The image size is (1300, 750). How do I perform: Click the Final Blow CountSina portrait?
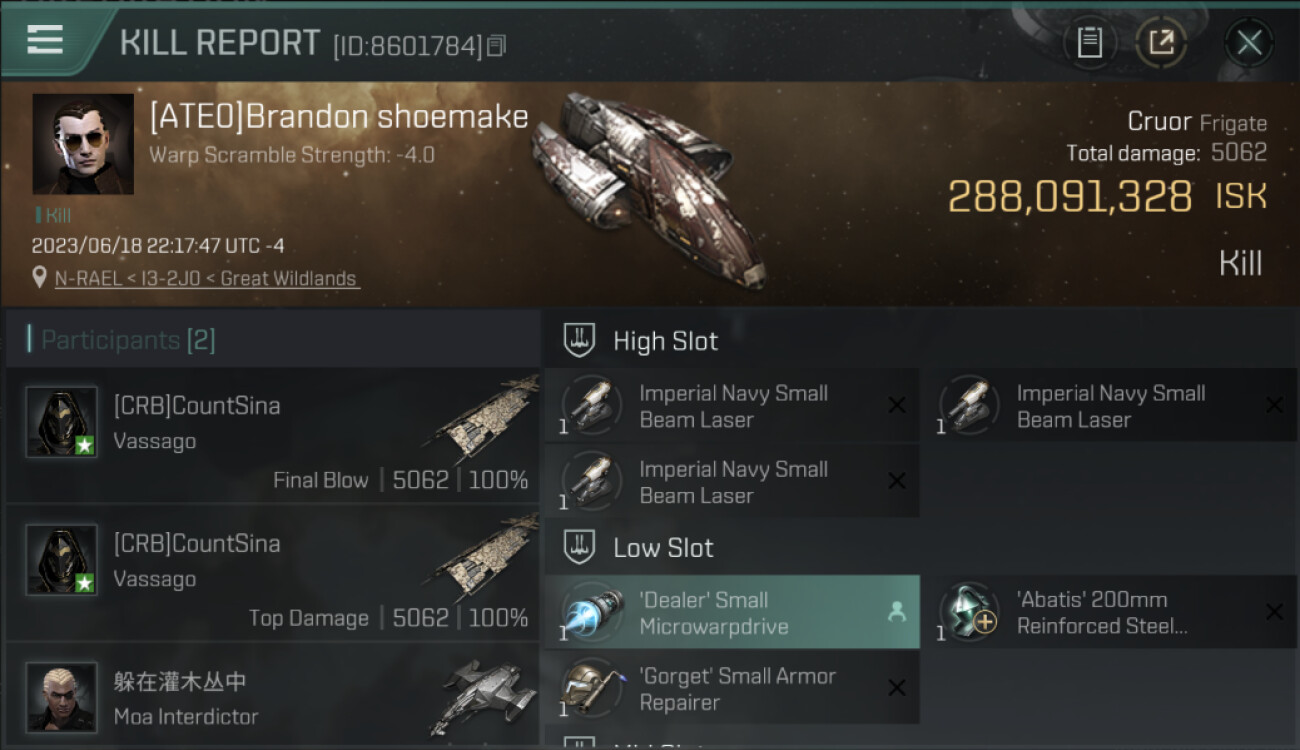pos(61,422)
